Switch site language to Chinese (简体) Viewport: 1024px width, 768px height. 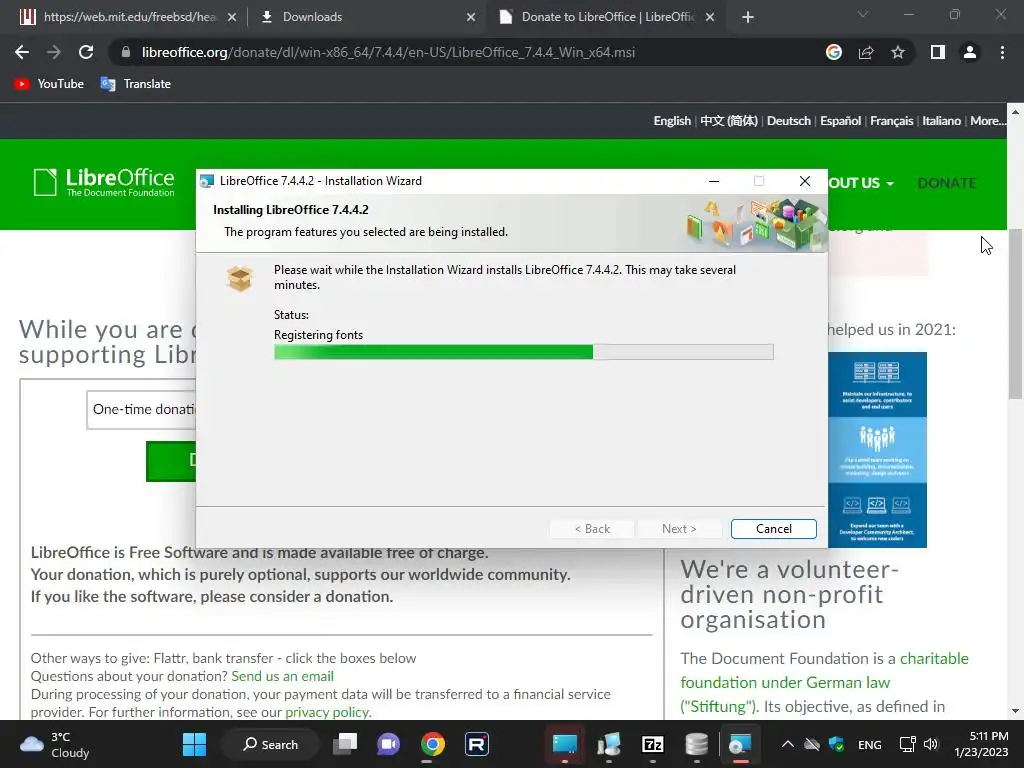click(x=729, y=121)
